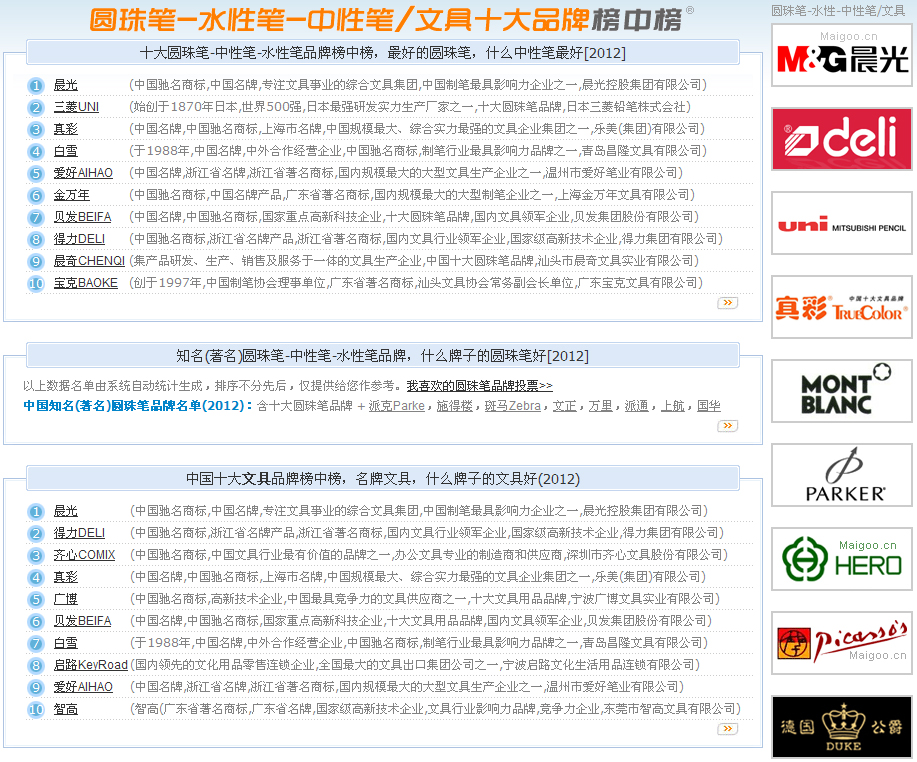Click the 万里 brand link
Image resolution: width=917 pixels, height=762 pixels.
pyautogui.click(x=601, y=406)
